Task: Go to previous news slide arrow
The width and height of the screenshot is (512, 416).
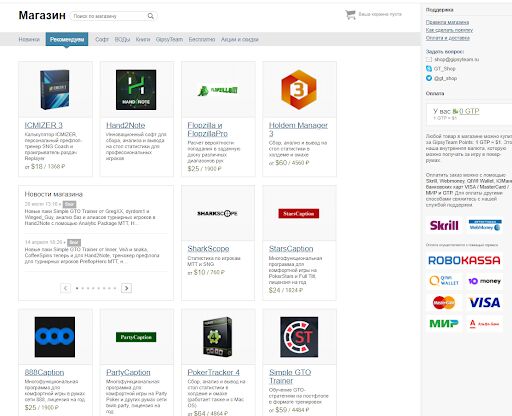Action: [65, 288]
